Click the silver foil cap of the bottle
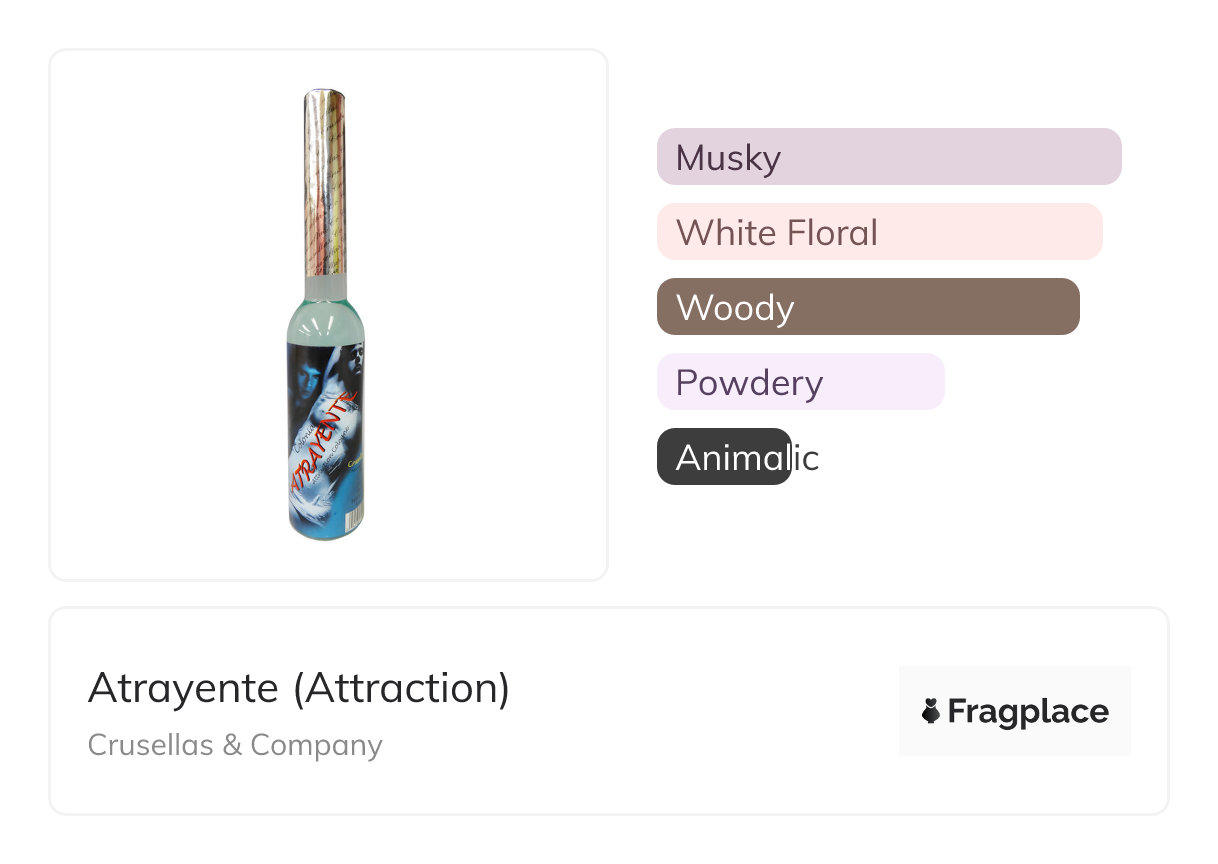Screen dimensions: 1218x864 click(x=325, y=180)
